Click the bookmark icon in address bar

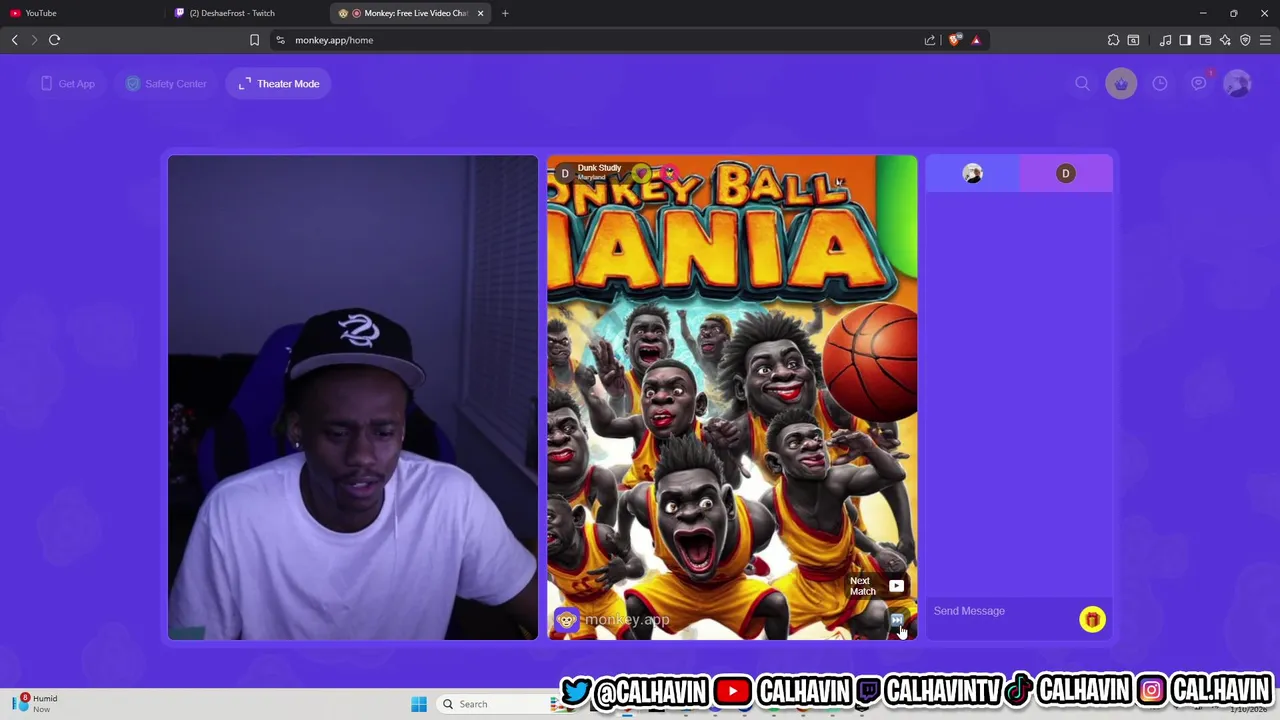coord(254,40)
